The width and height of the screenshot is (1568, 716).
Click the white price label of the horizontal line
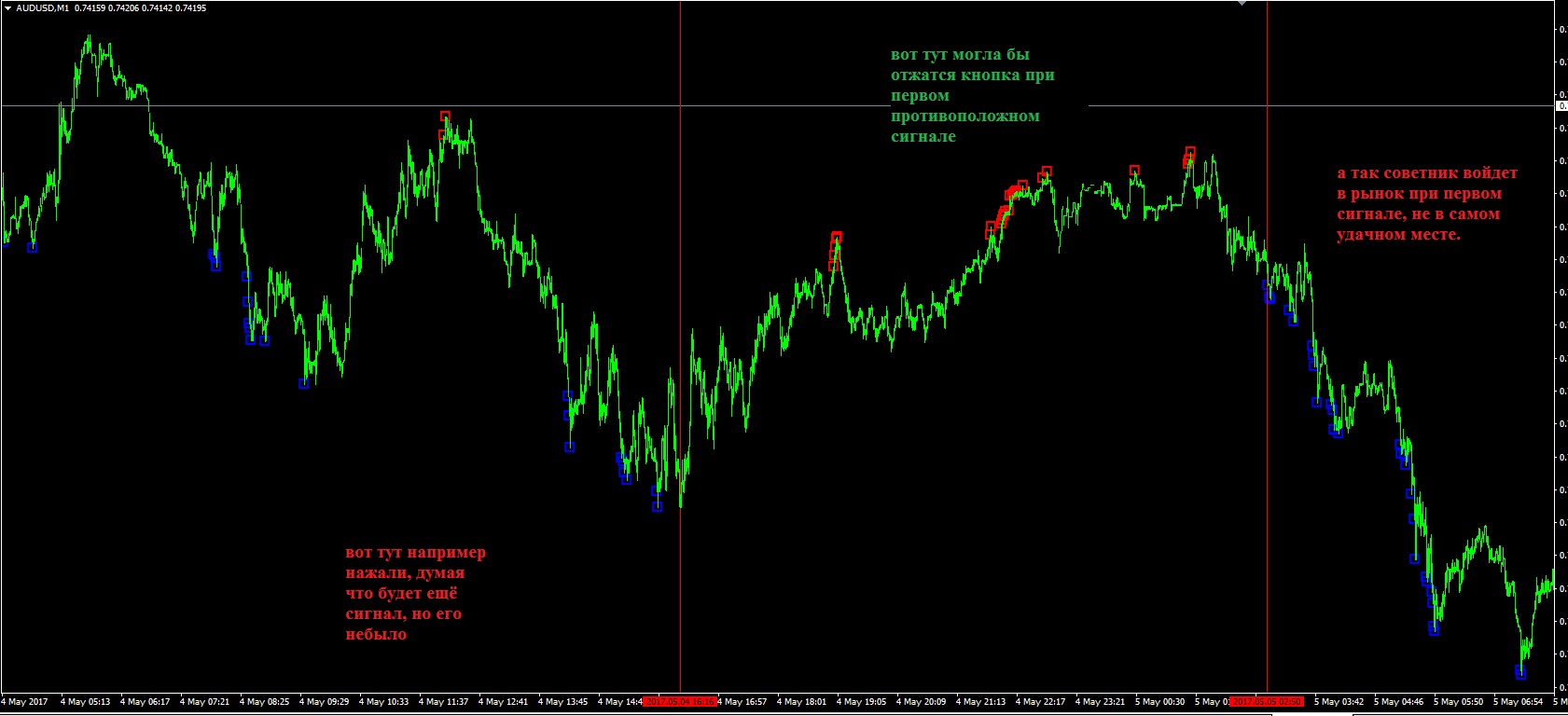click(1561, 106)
